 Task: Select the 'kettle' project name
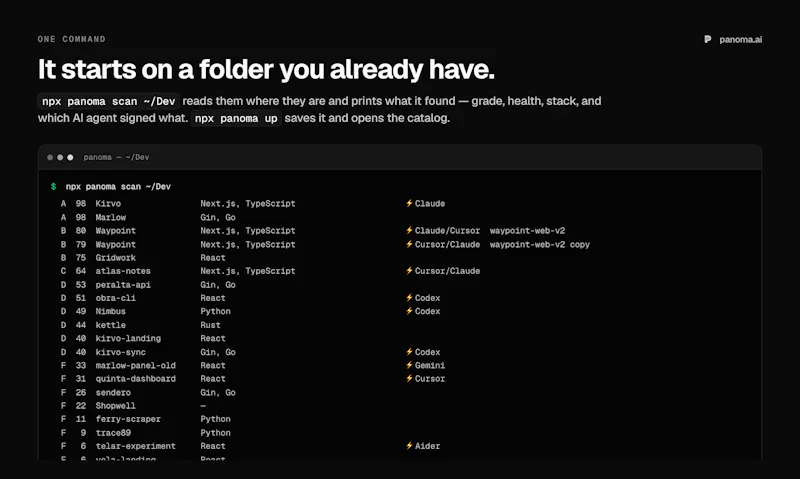coord(111,325)
